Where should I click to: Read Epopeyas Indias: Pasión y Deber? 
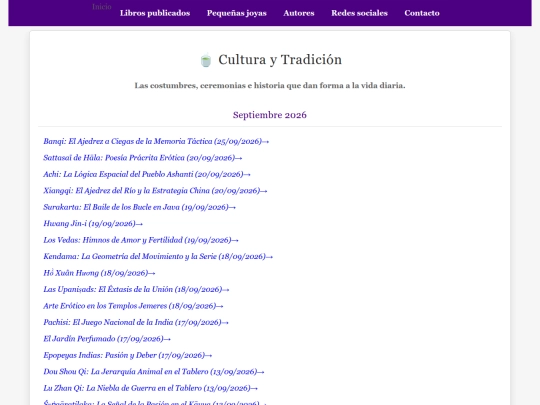tap(127, 355)
